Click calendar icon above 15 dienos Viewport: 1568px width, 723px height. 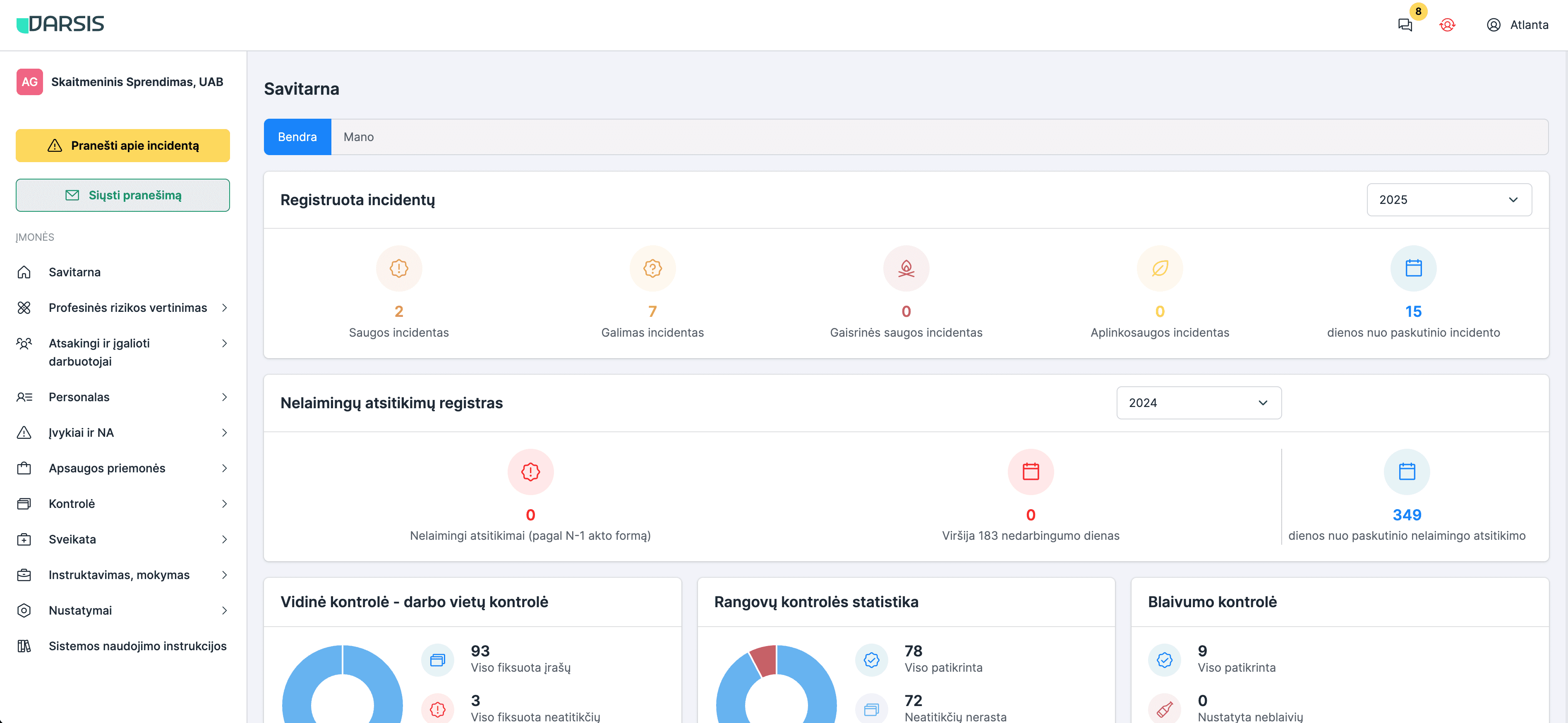coord(1413,268)
